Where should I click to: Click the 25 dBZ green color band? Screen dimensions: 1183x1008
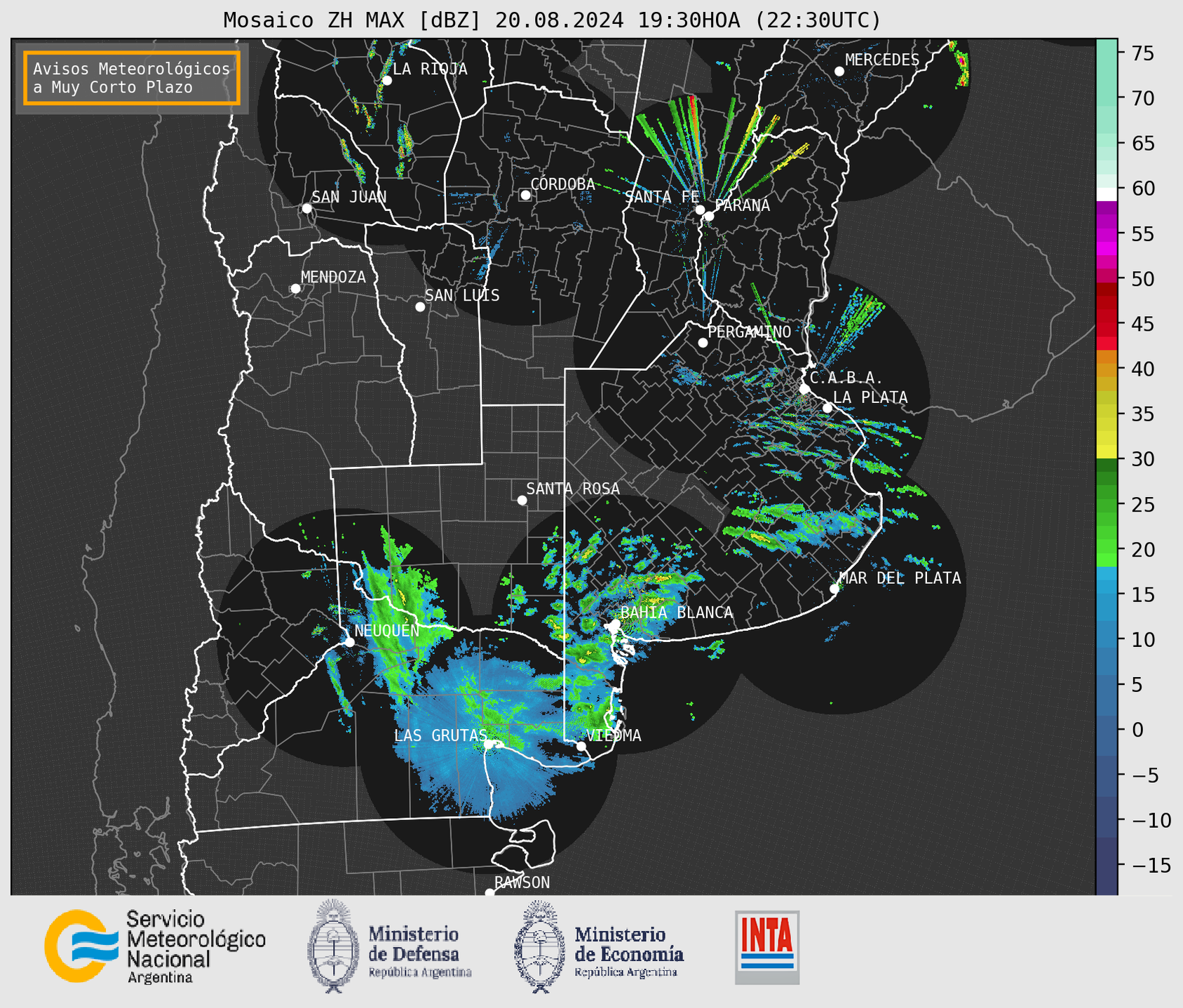pos(1107,505)
